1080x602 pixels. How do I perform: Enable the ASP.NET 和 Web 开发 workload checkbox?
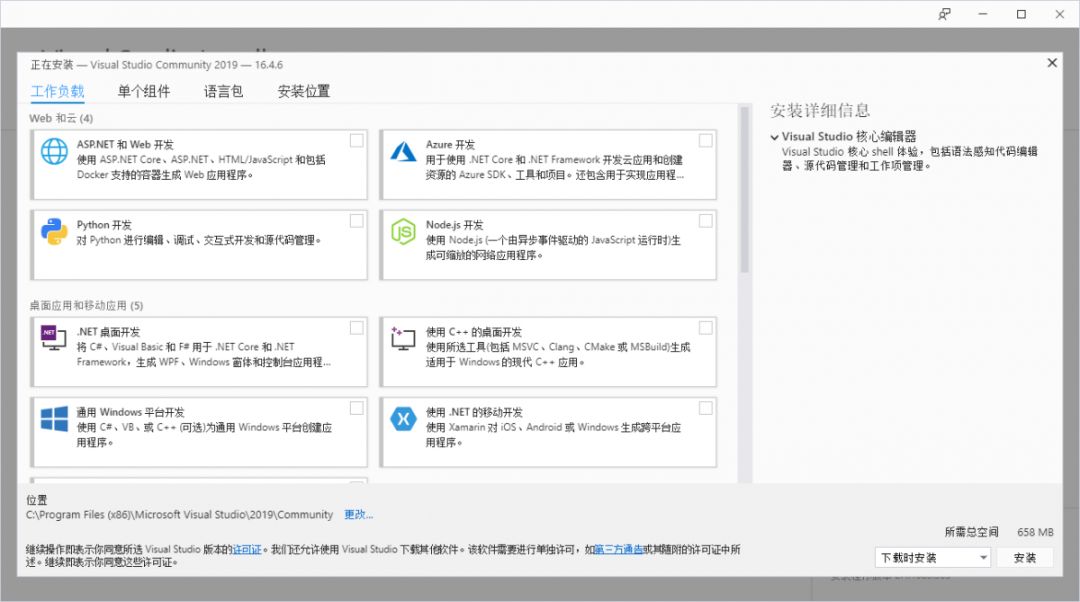coord(357,141)
